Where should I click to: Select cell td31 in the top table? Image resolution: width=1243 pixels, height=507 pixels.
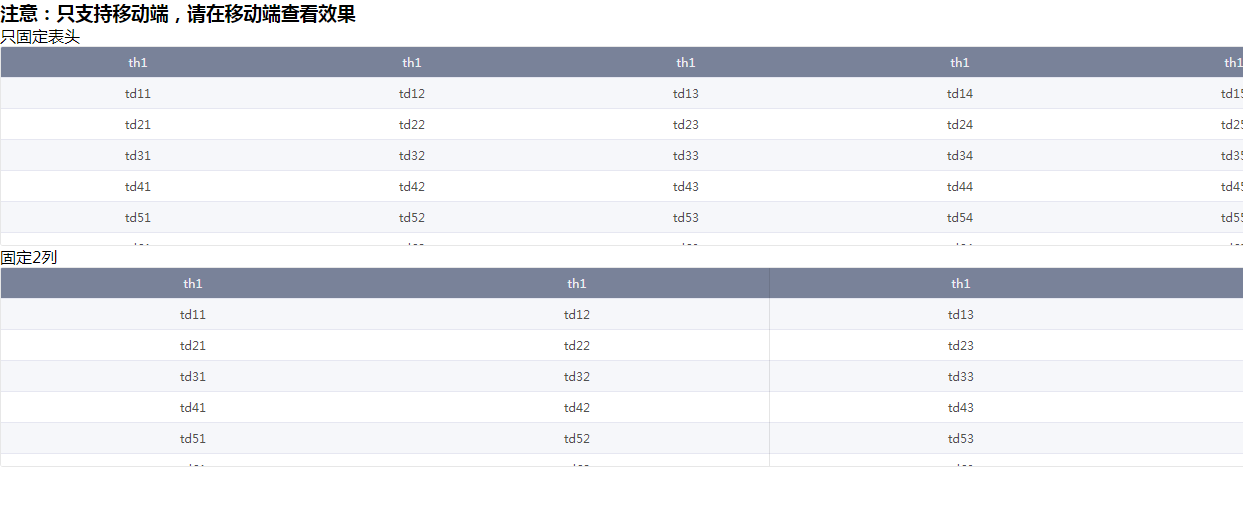[x=138, y=156]
